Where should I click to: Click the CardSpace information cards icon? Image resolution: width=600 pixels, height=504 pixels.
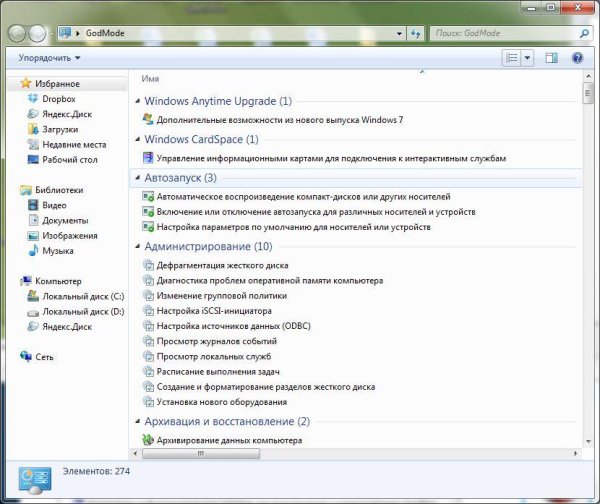tap(148, 158)
